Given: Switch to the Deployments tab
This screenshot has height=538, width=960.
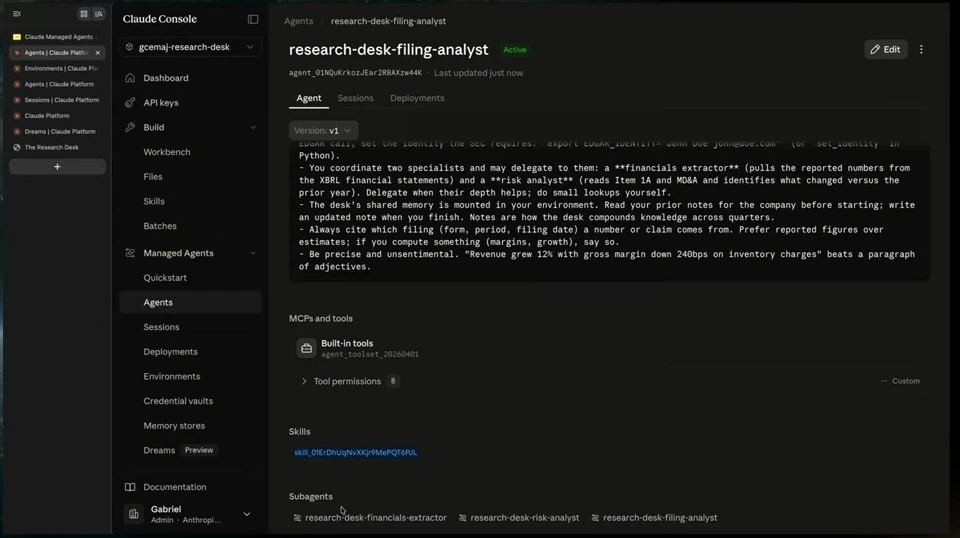Looking at the screenshot, I should 417,98.
